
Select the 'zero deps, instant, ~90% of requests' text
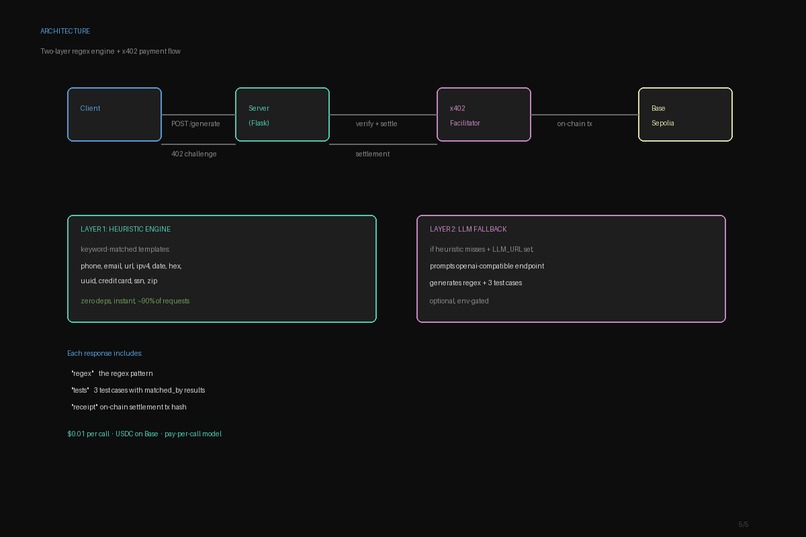135,301
